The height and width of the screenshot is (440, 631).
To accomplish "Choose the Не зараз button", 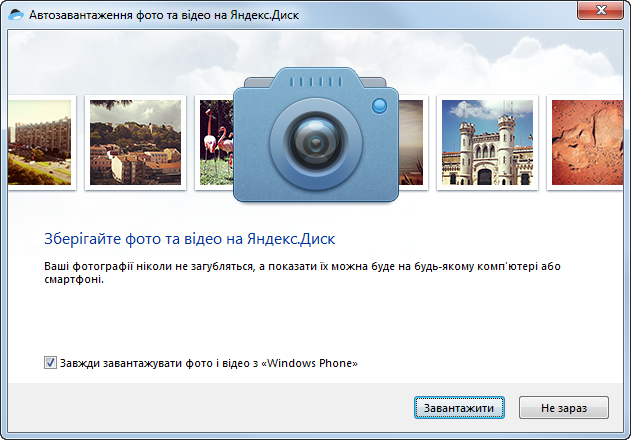I will click(x=564, y=408).
